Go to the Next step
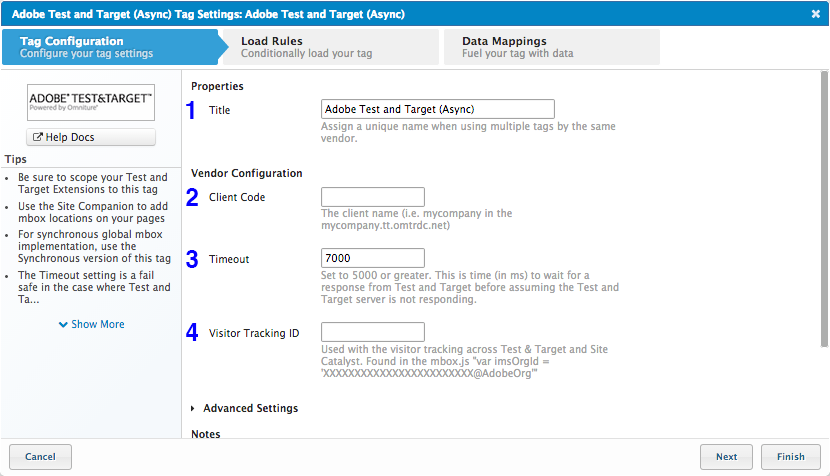The width and height of the screenshot is (830, 476). [726, 457]
